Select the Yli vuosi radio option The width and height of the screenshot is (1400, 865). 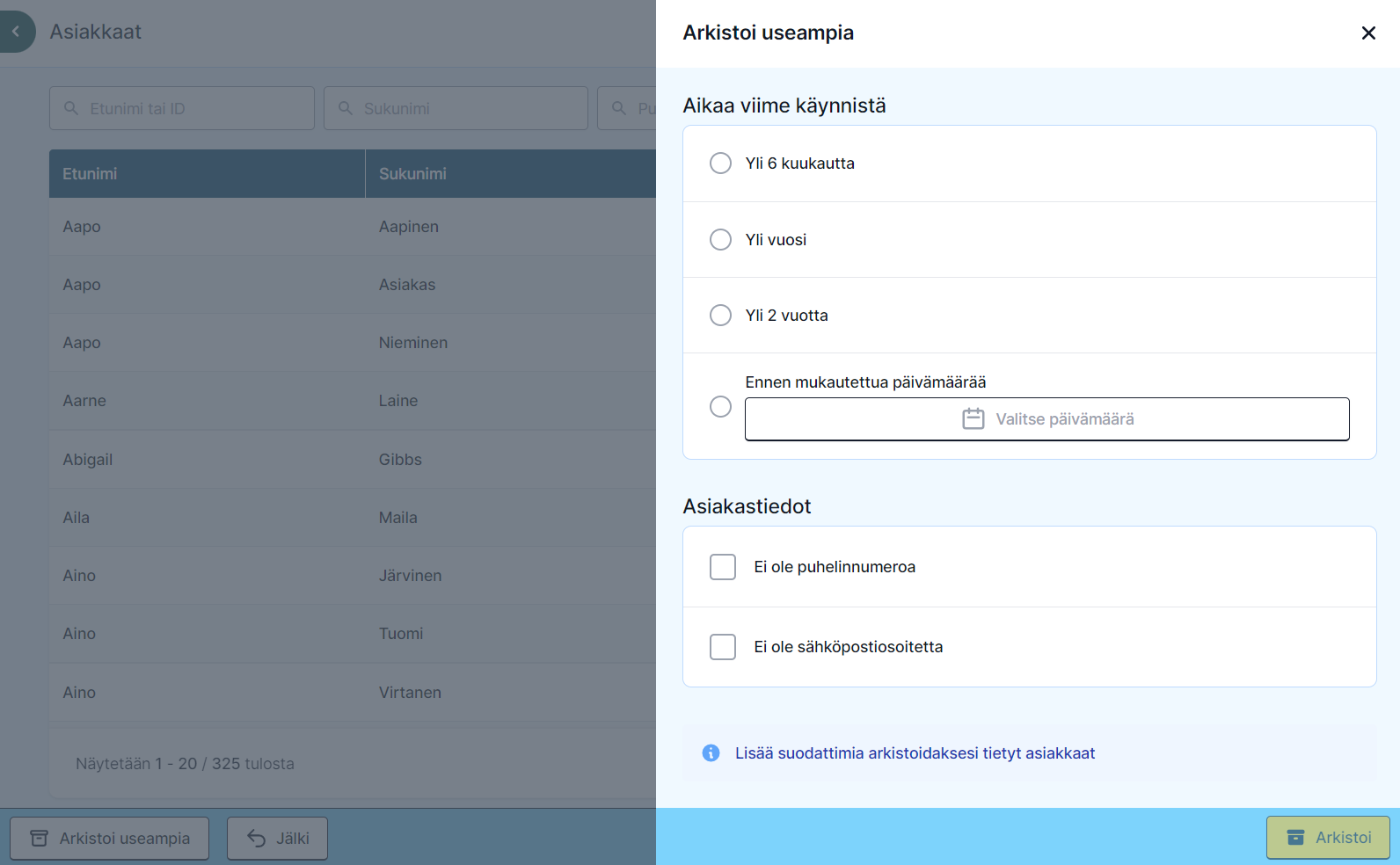tap(720, 239)
